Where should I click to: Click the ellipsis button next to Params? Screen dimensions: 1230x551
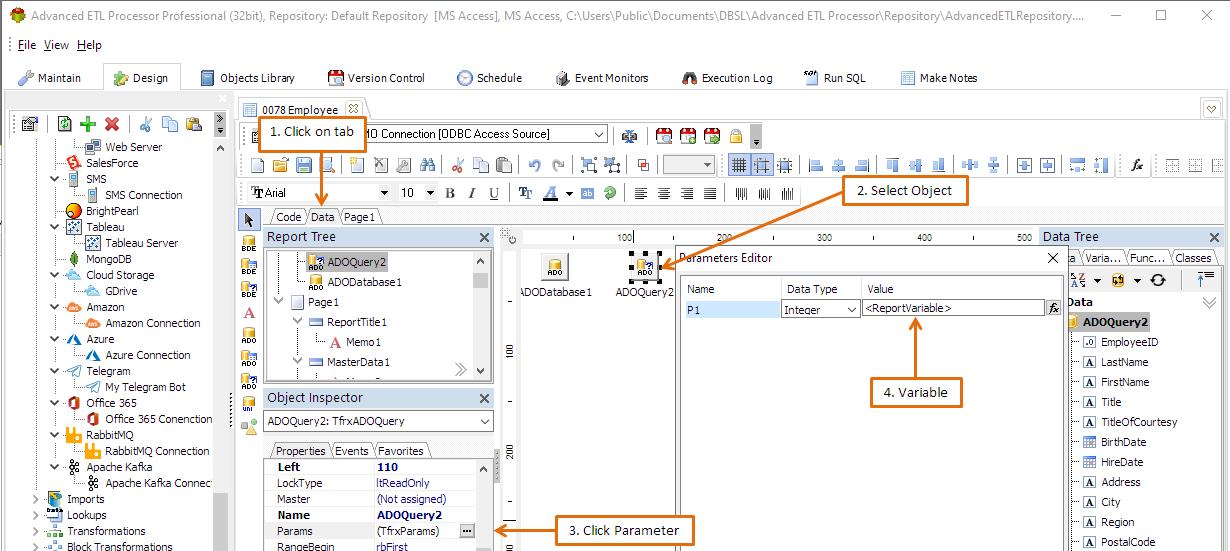click(467, 531)
